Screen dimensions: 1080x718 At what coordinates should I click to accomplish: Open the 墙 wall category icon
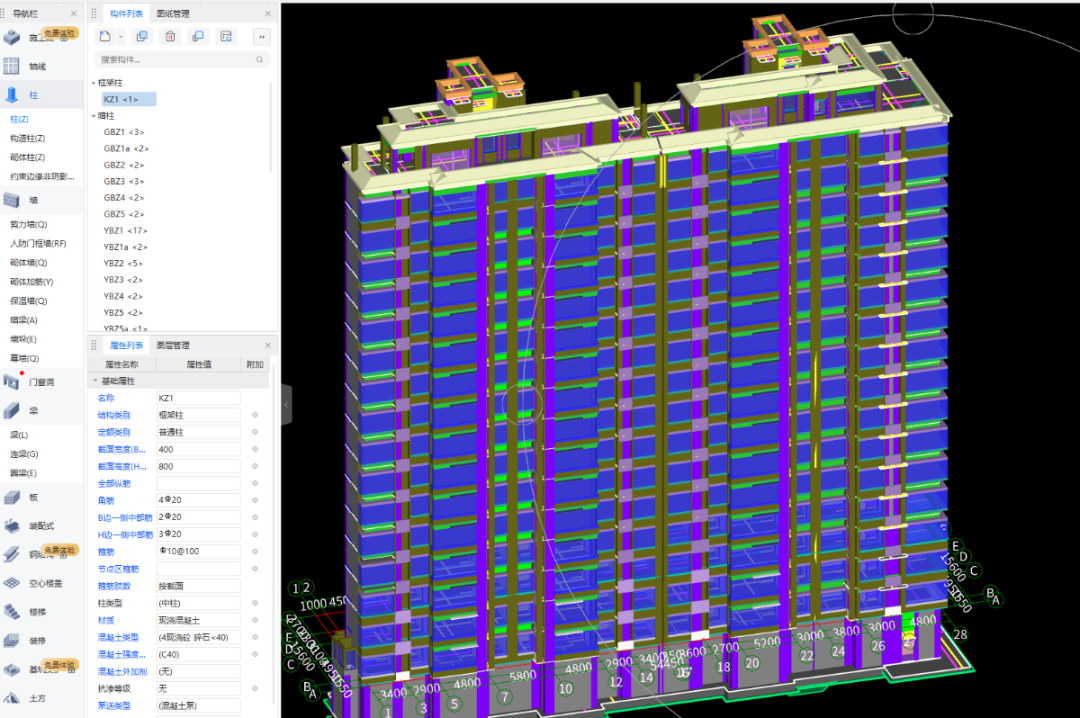(x=12, y=200)
